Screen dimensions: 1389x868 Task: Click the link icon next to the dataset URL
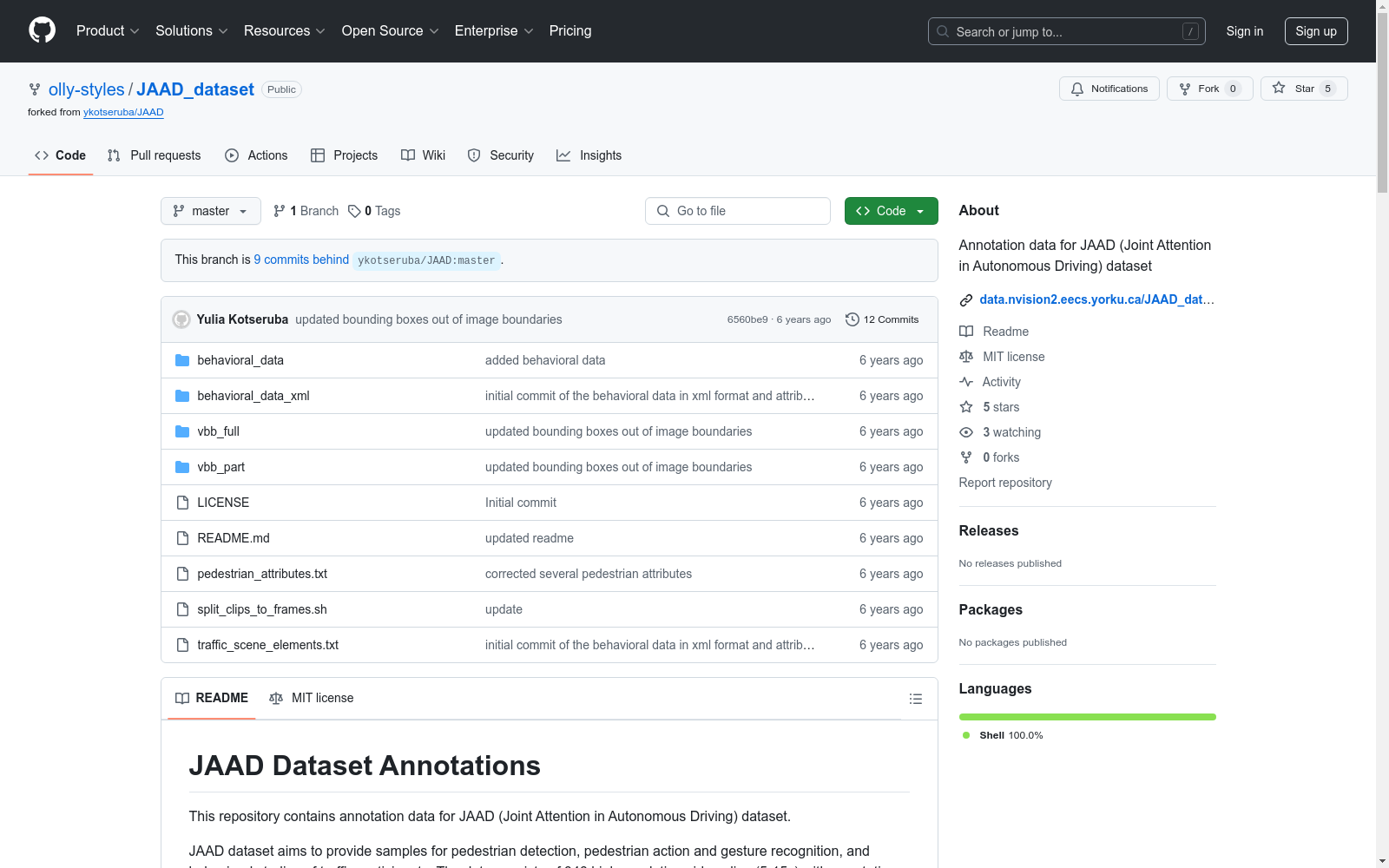click(x=965, y=300)
